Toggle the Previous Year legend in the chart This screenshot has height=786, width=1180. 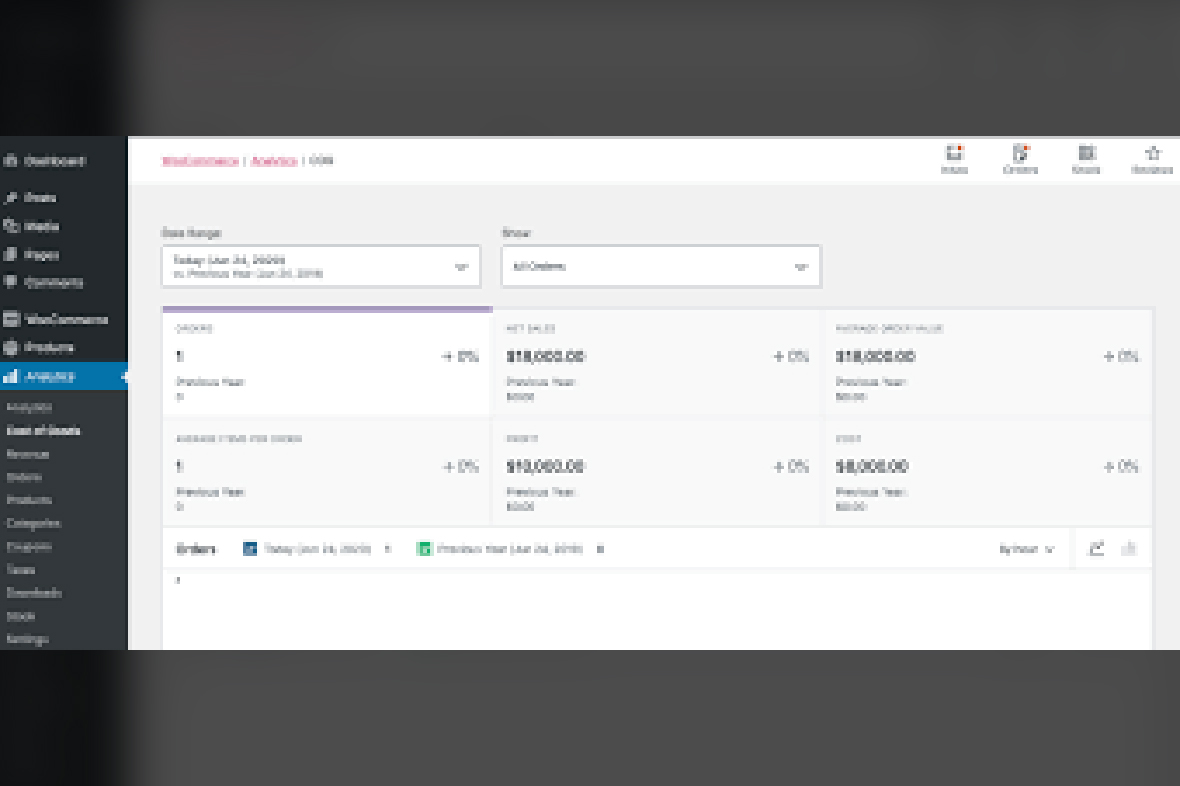click(510, 548)
